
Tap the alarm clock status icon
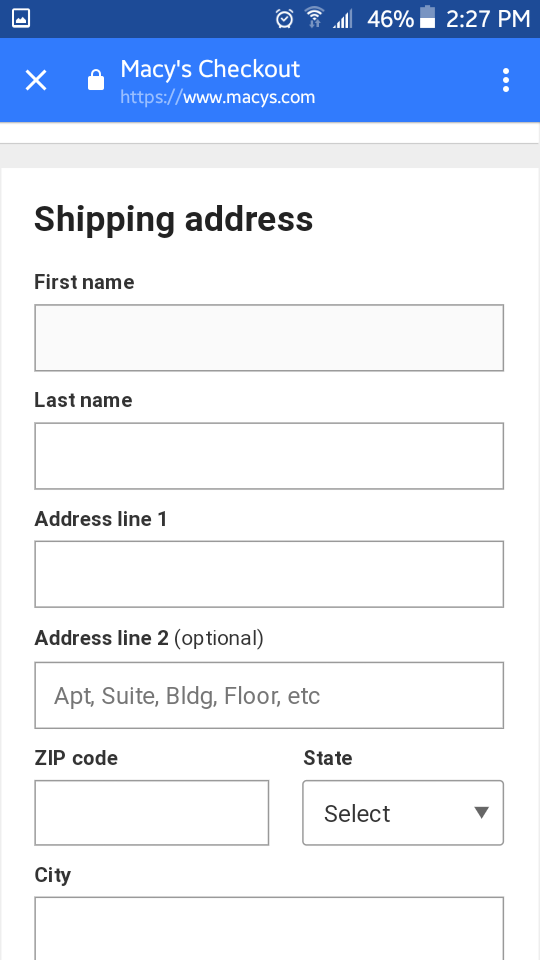click(x=284, y=18)
